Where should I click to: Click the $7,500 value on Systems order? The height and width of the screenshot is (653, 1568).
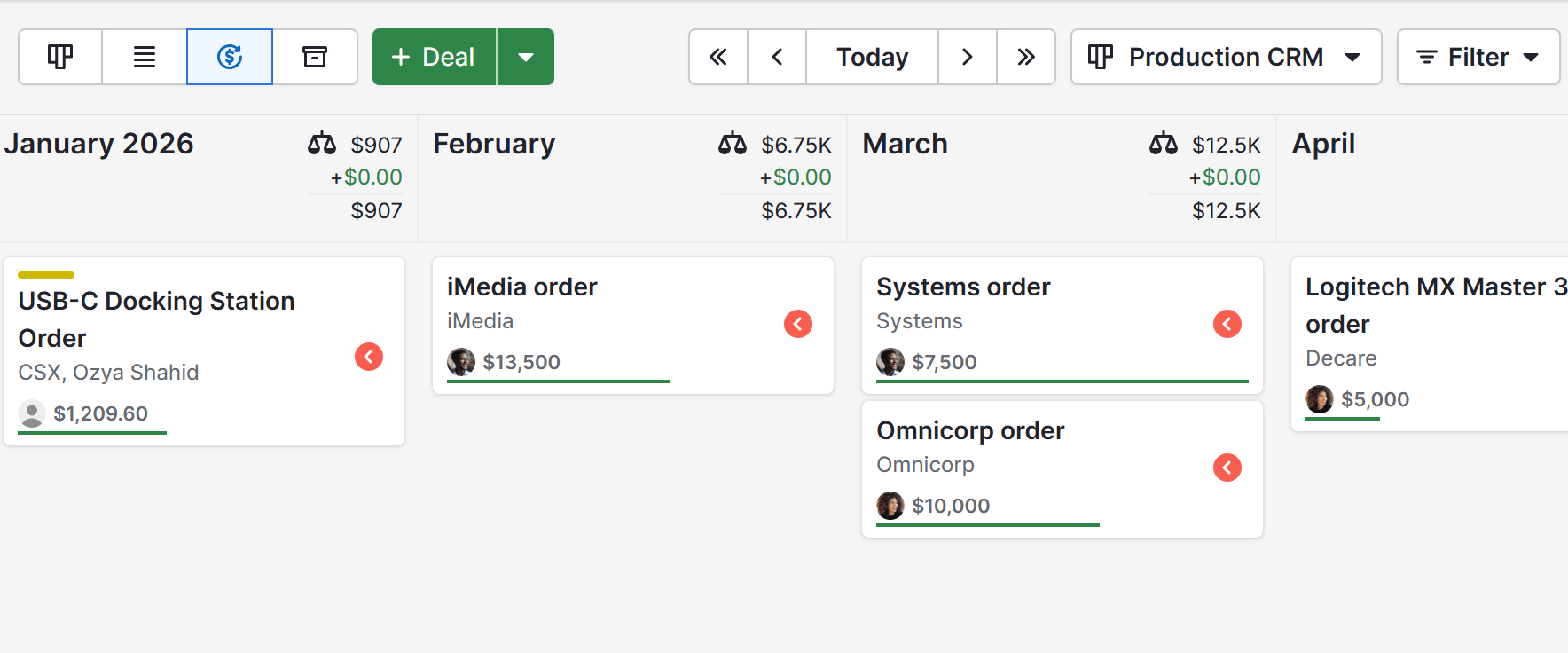pyautogui.click(x=945, y=362)
